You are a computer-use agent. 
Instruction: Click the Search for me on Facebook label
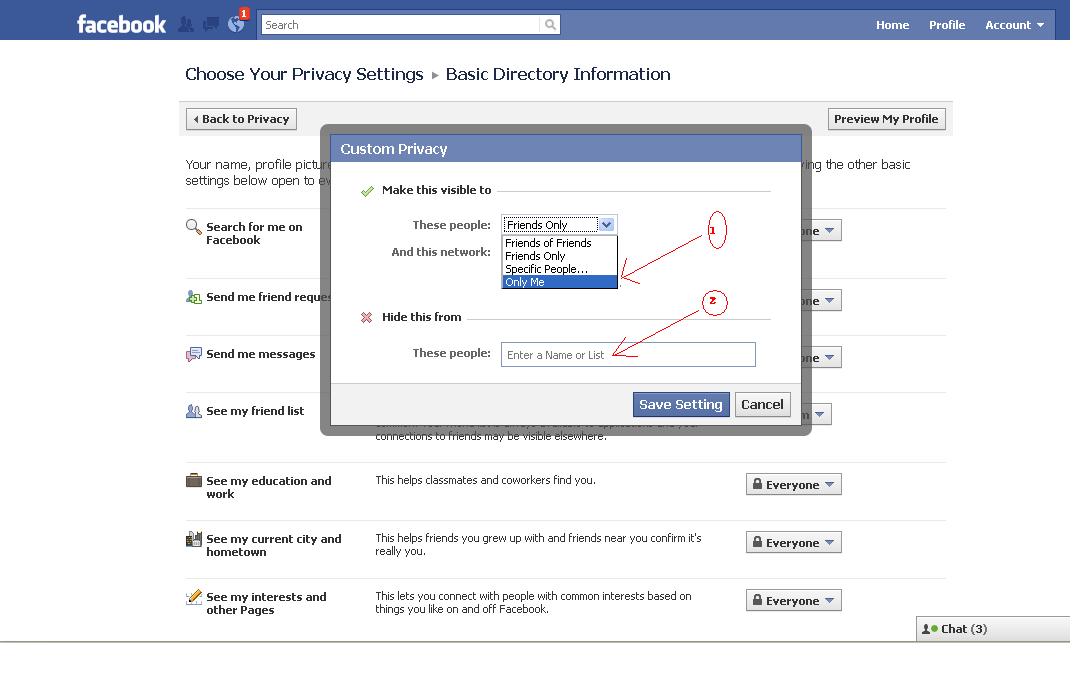click(254, 233)
